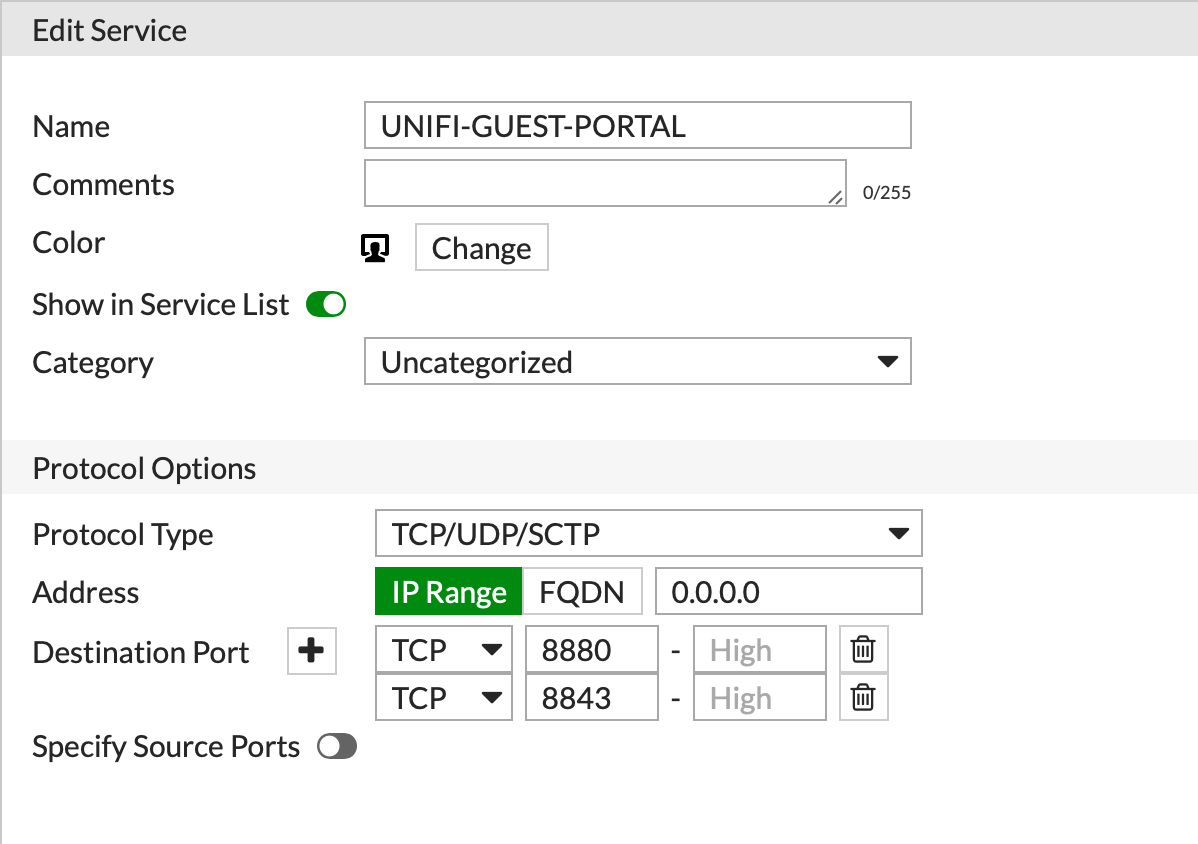Click the Change color button
The height and width of the screenshot is (844, 1198).
[x=481, y=247]
